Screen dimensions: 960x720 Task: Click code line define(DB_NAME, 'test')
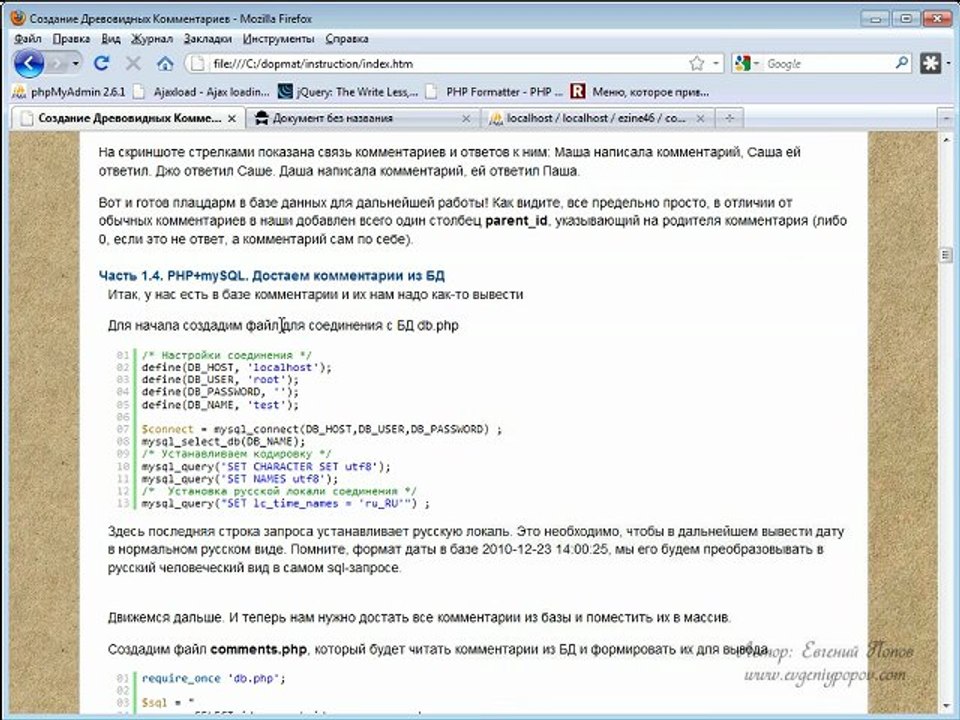[220, 405]
